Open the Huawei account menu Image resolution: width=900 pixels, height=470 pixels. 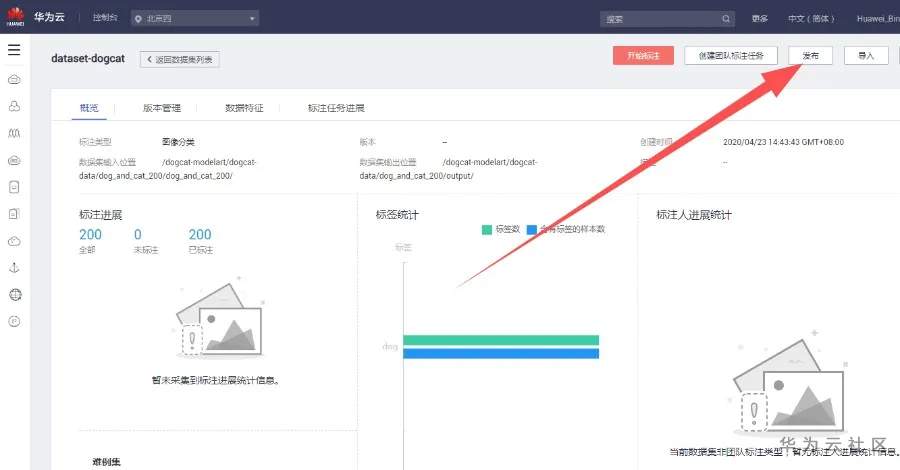click(x=878, y=18)
